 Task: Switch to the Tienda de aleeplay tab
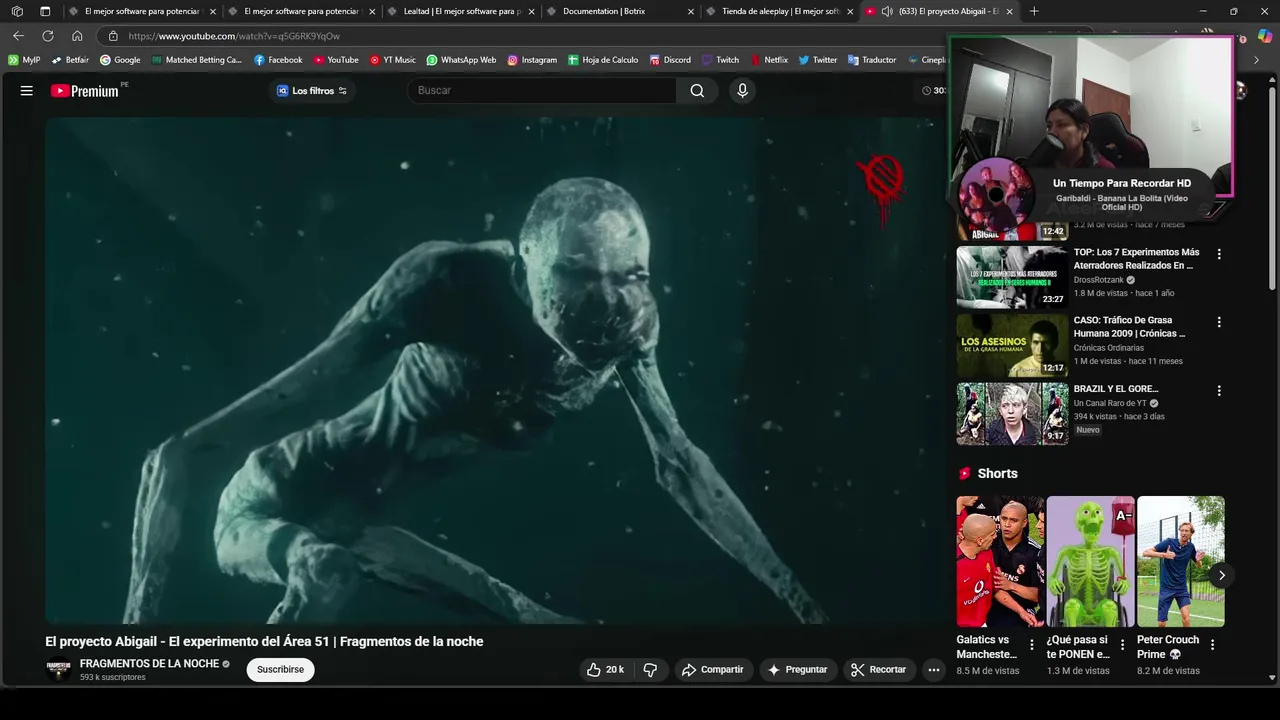click(780, 11)
